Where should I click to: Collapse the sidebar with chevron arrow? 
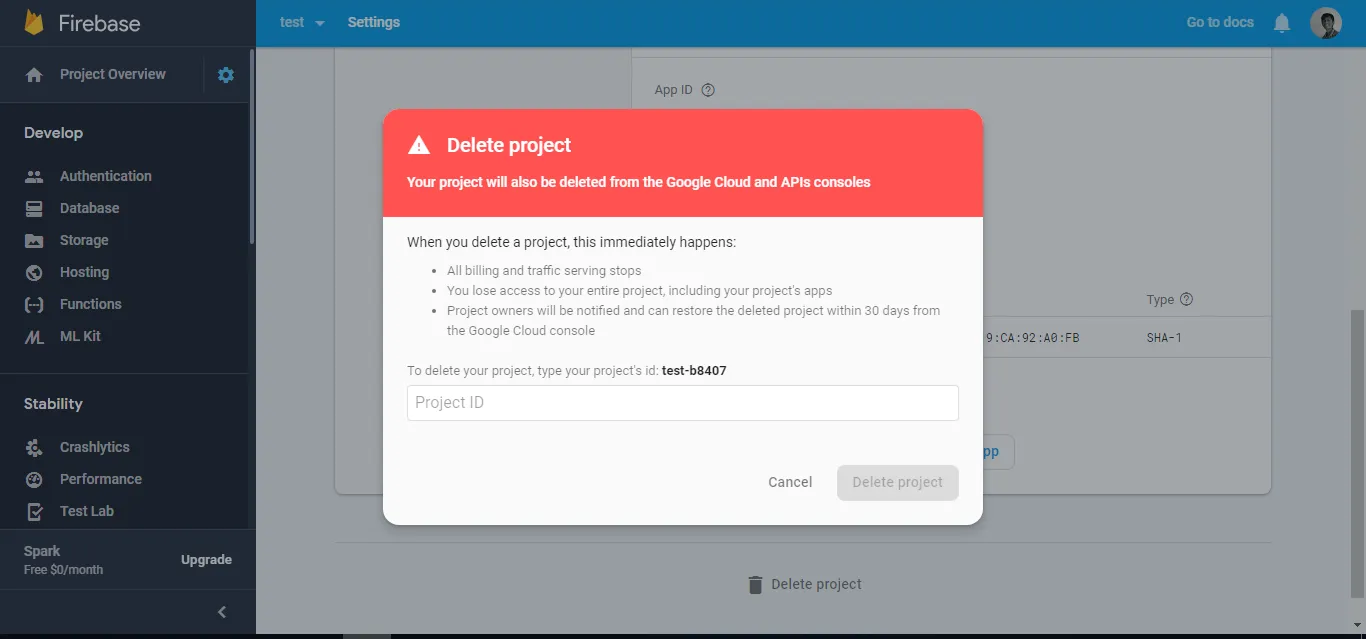point(222,612)
